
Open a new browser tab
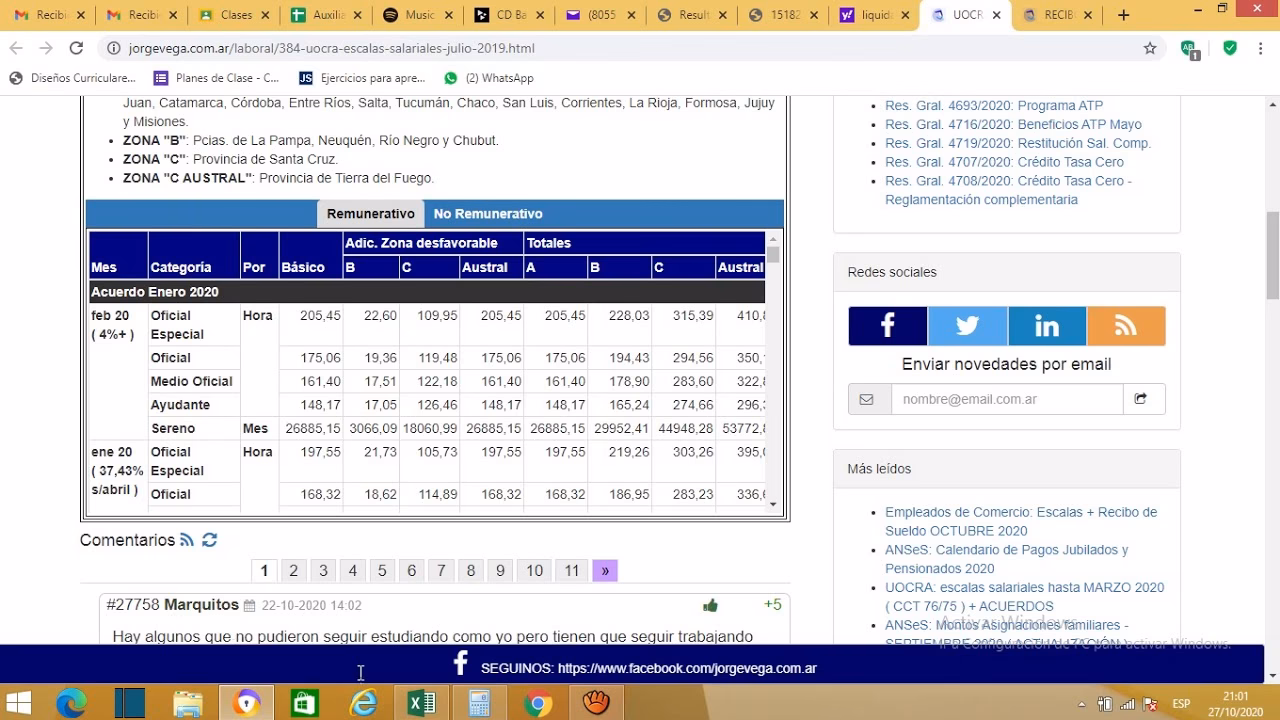tap(1123, 15)
